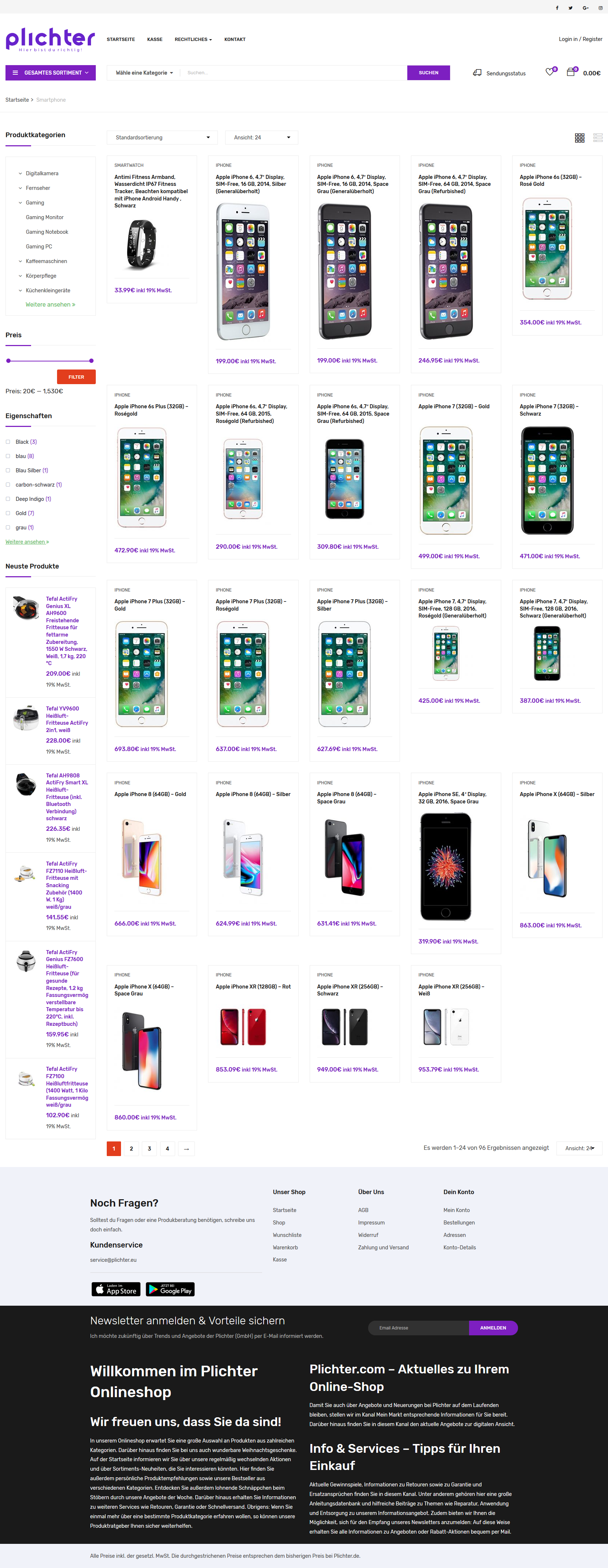Check the Black color filter
The width and height of the screenshot is (608, 1568).
click(x=8, y=442)
